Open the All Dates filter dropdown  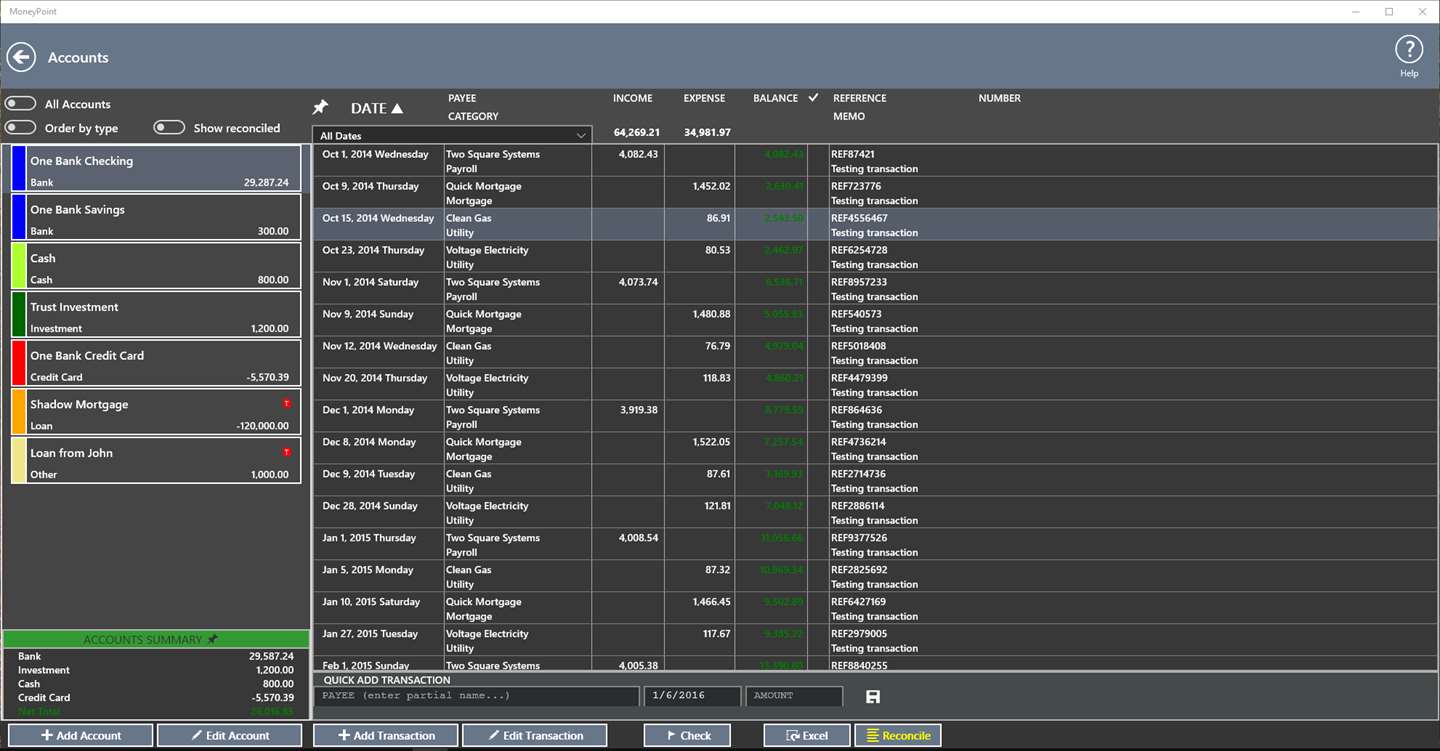[452, 135]
